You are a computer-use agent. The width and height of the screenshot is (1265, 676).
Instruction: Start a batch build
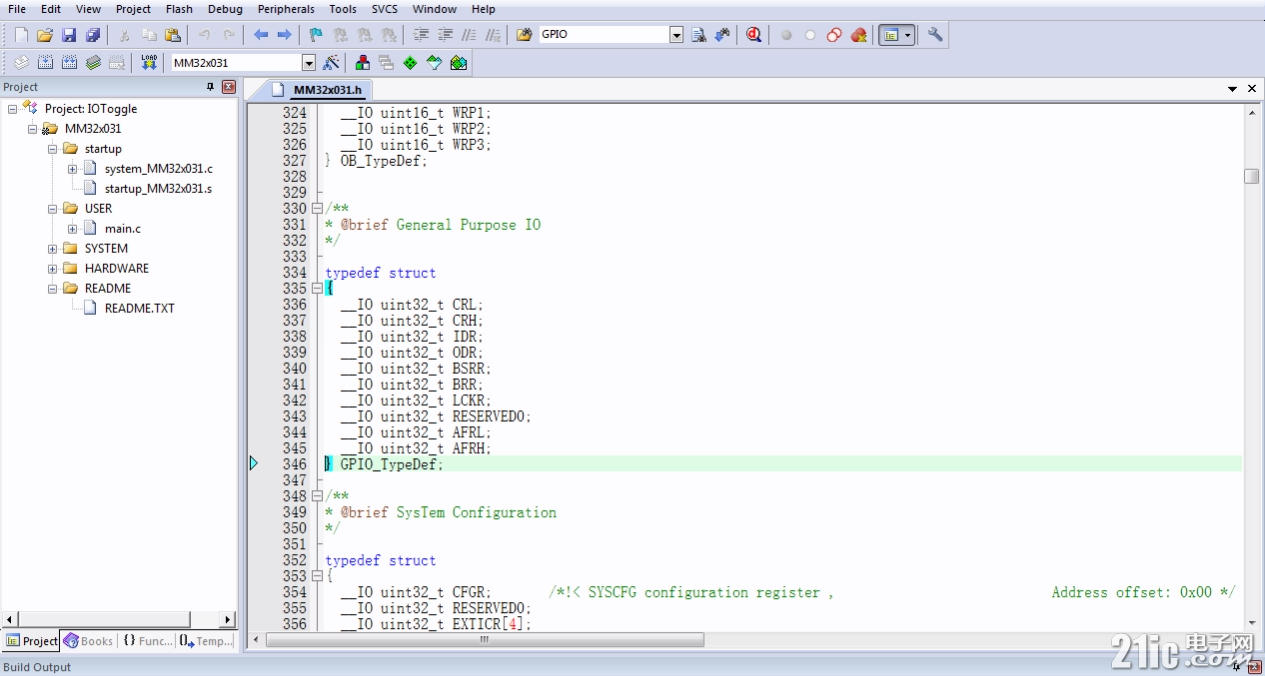[x=93, y=63]
